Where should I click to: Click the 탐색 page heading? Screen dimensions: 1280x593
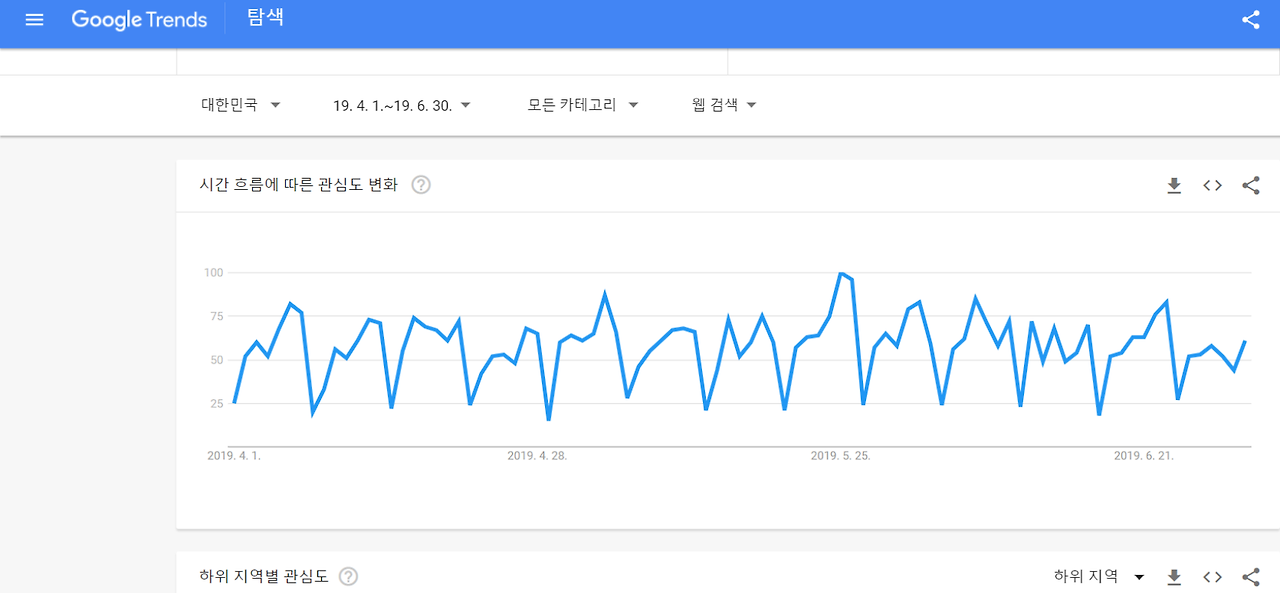point(264,18)
